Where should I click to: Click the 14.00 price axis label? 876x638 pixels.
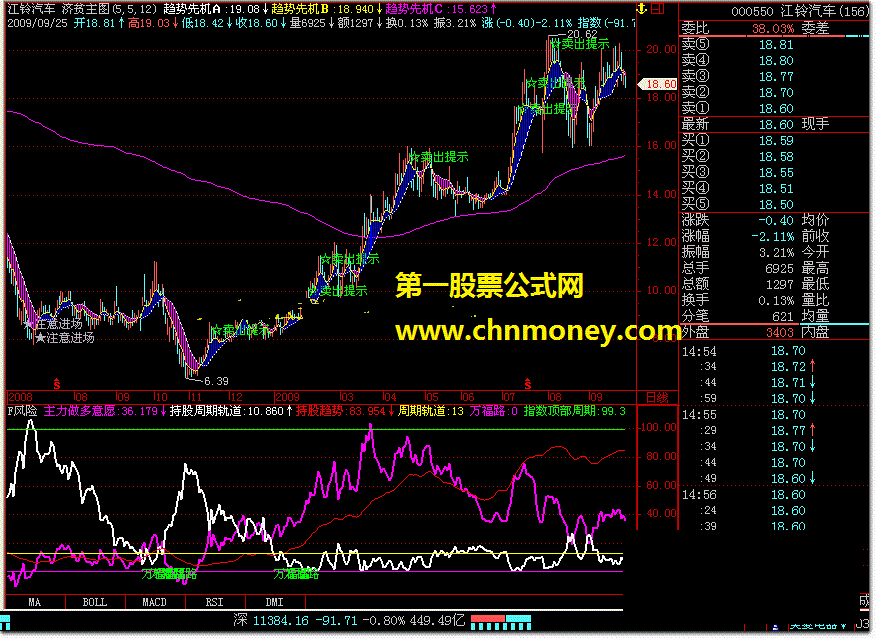click(661, 194)
